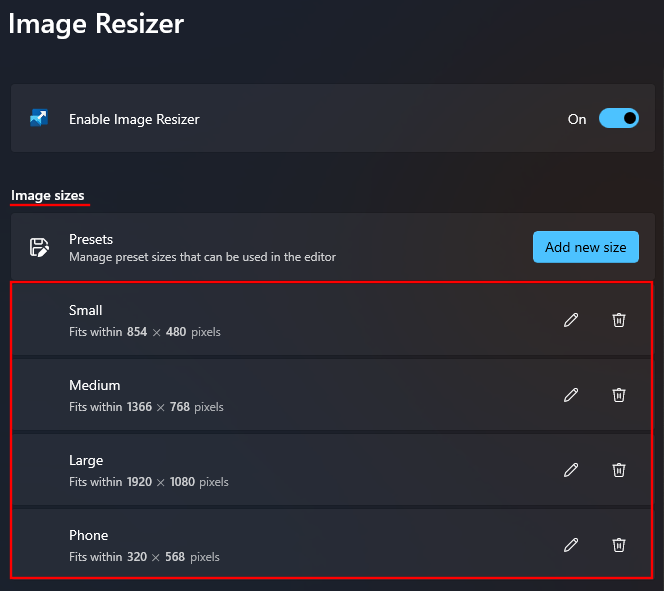This screenshot has height=591, width=664.
Task: Click the Image sizes section heading
Action: 48,195
